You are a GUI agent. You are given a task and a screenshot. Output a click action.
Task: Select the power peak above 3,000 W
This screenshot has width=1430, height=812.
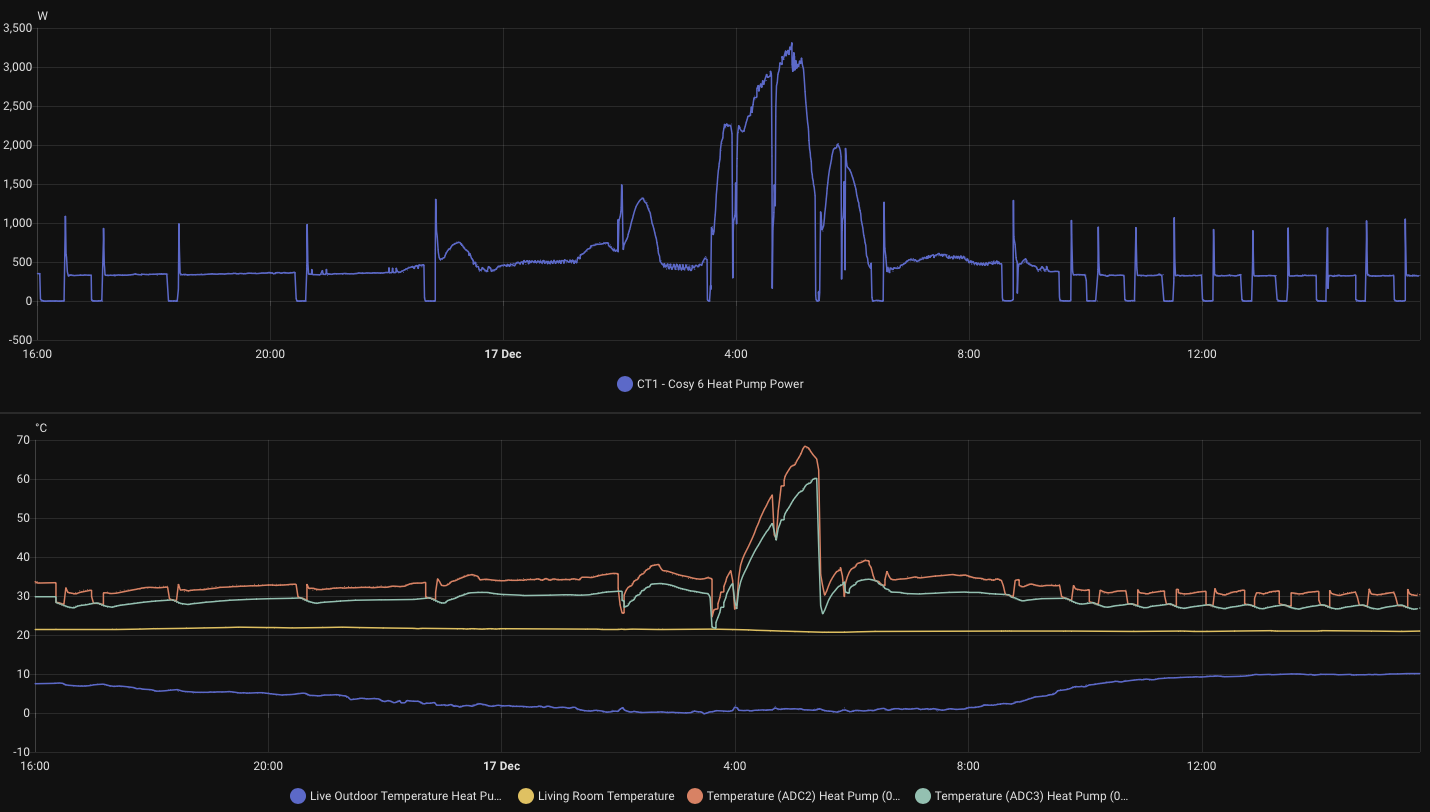click(x=792, y=45)
